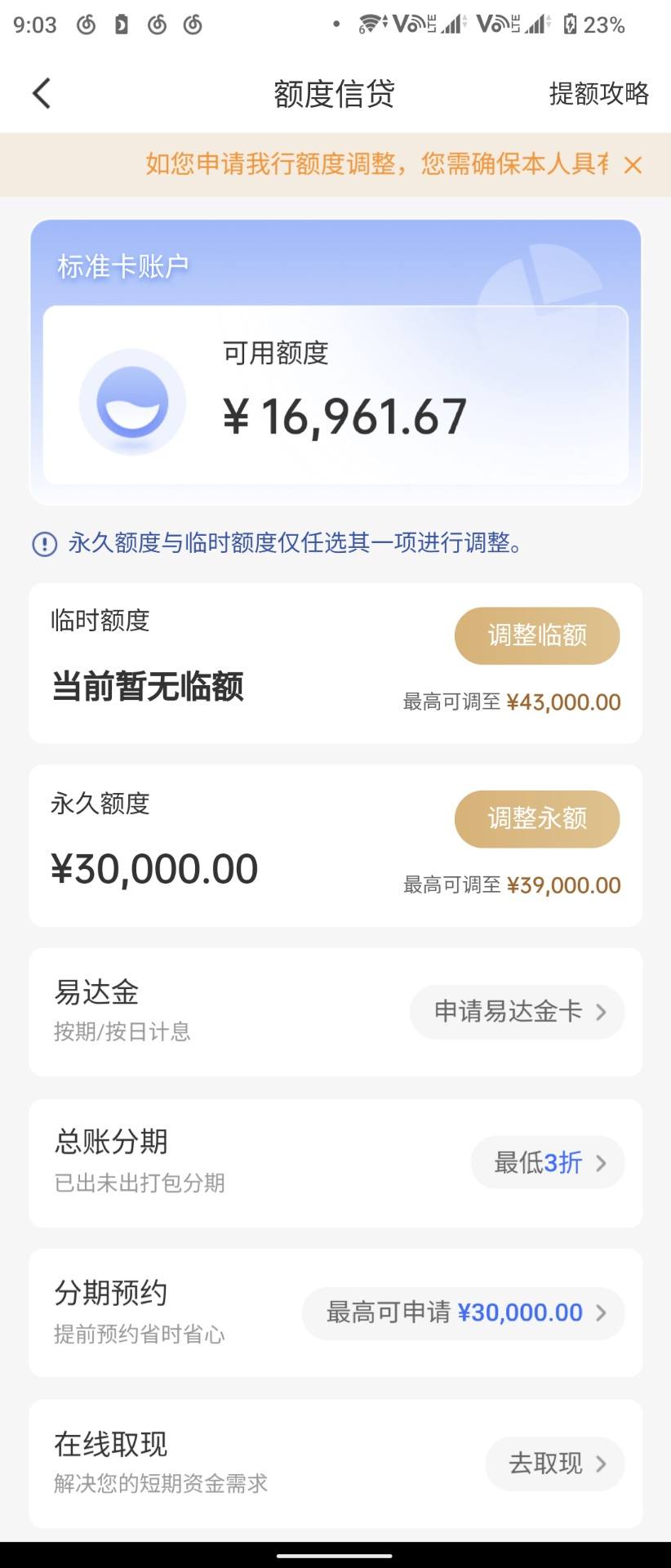Tap the 去取现 button

555,1463
